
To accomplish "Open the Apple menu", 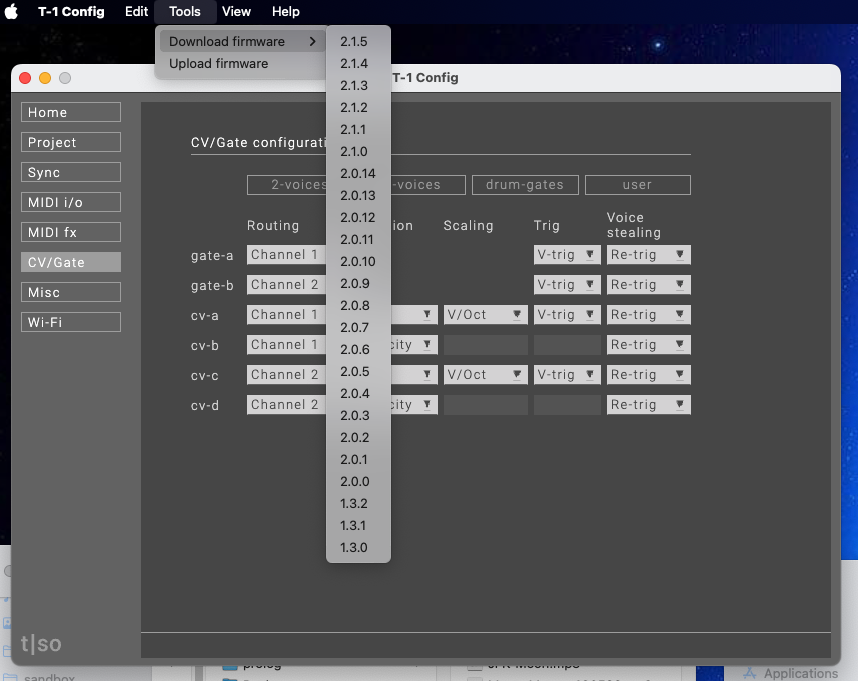I will click(11, 11).
